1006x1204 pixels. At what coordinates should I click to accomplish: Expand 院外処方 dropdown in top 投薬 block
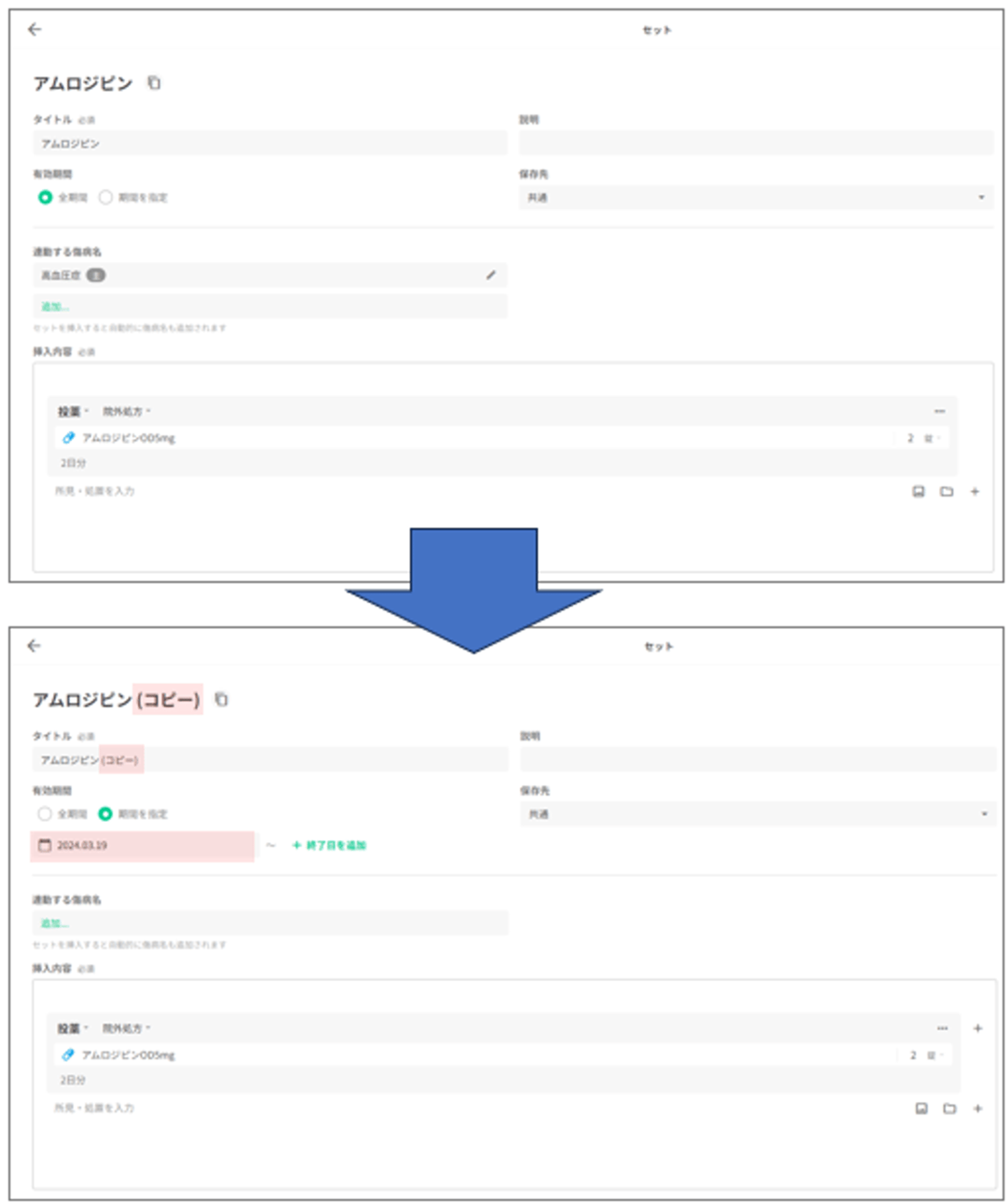pyautogui.click(x=126, y=411)
